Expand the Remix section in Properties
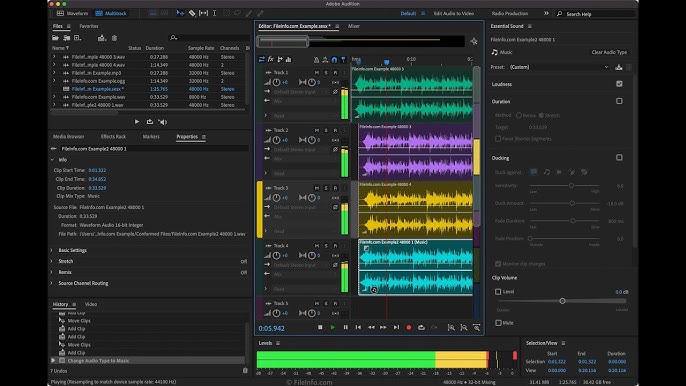The image size is (686, 386). [51, 272]
